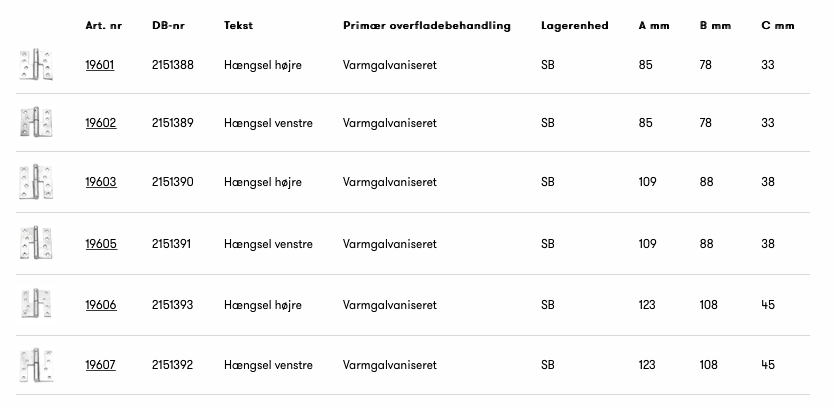Open article number 19601 link
This screenshot has height=407, width=835.
100,65
